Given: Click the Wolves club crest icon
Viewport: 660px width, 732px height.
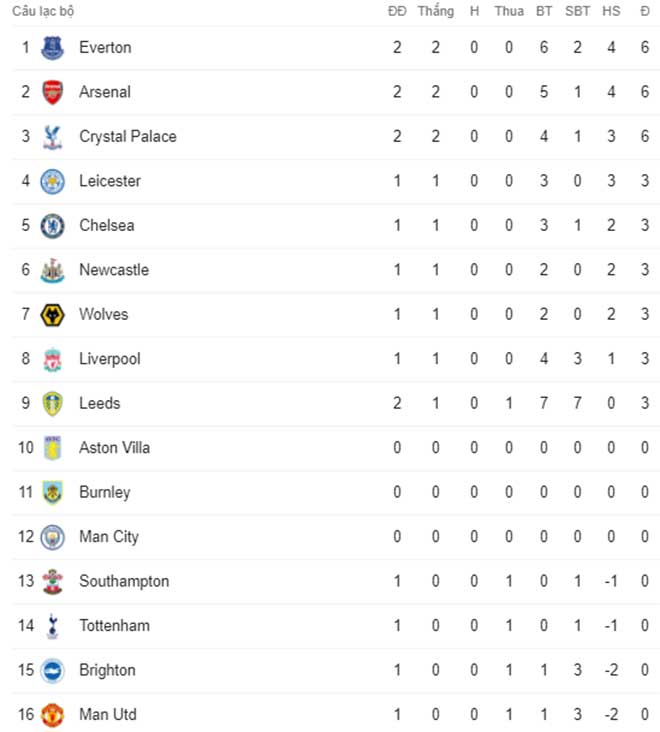Looking at the screenshot, I should click(x=52, y=315).
